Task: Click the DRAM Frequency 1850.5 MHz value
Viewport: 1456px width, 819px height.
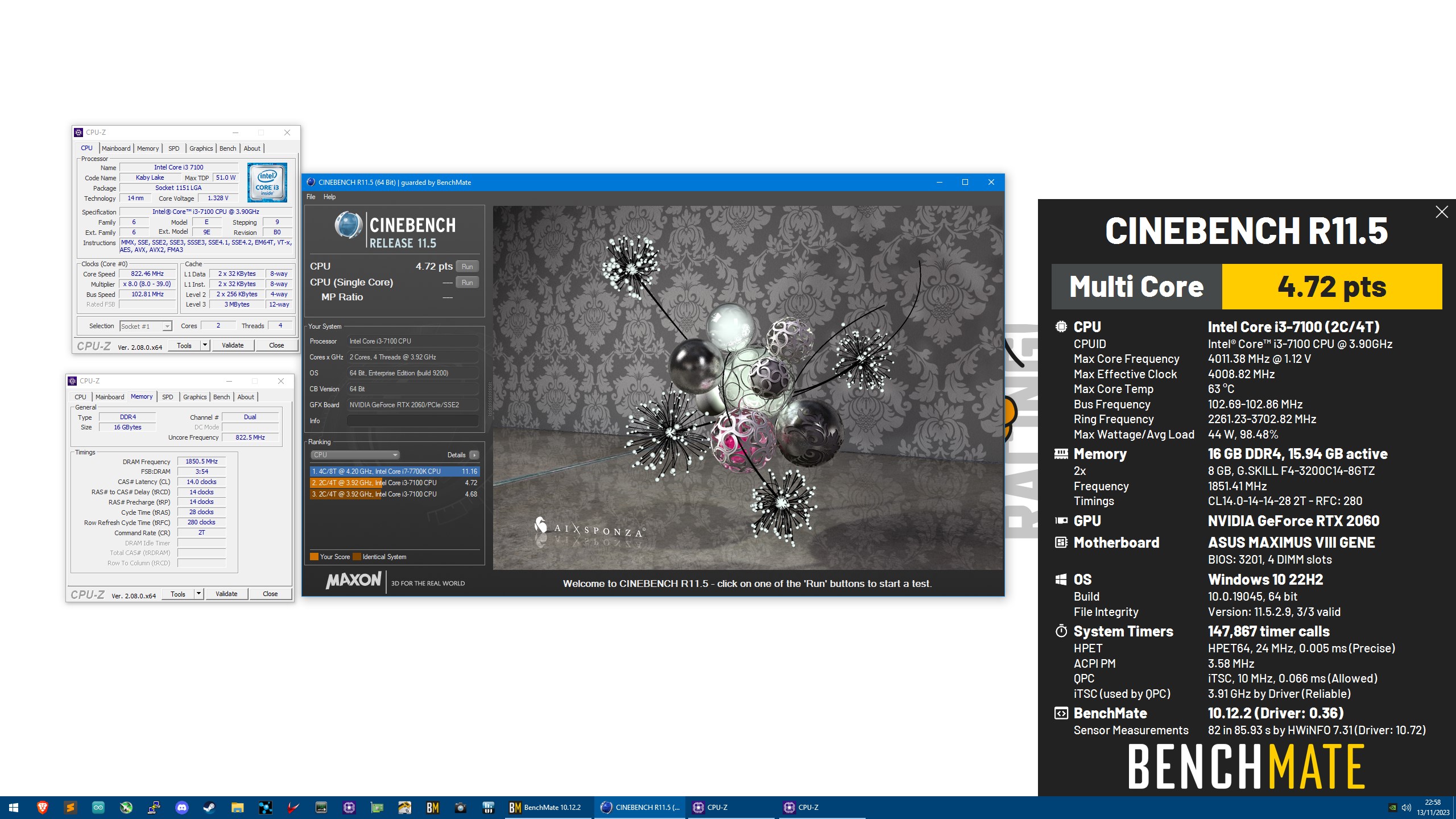Action: (201, 462)
